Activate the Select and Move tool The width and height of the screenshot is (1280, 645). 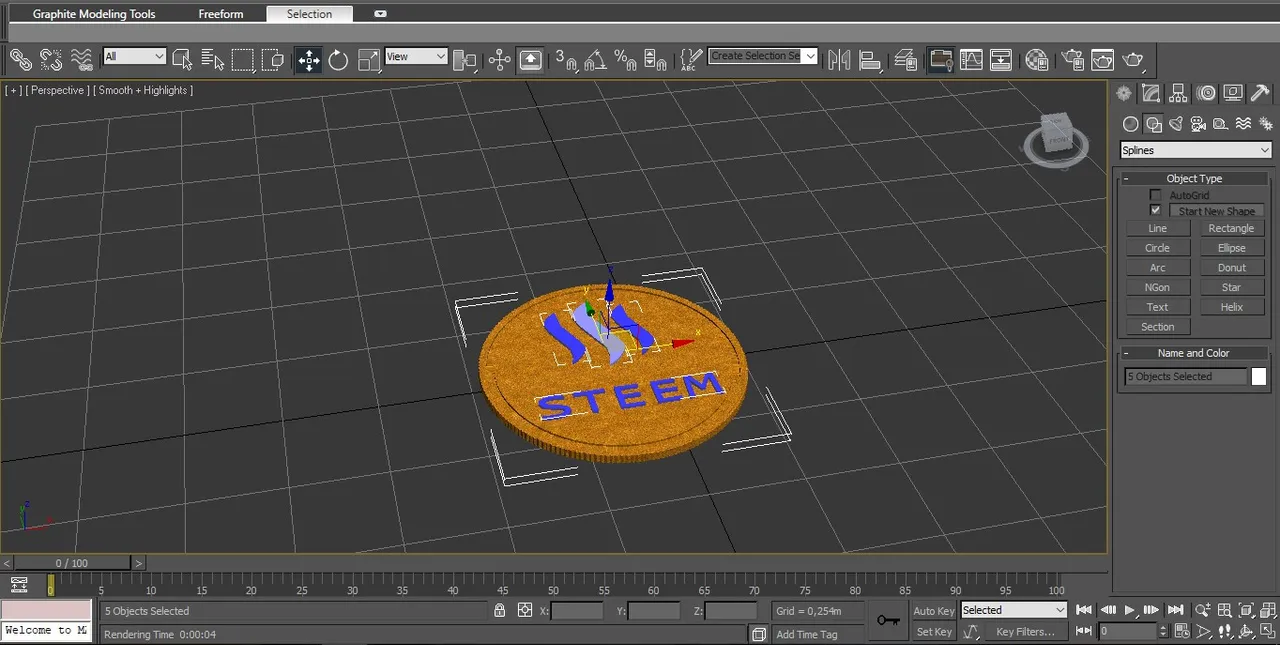308,60
